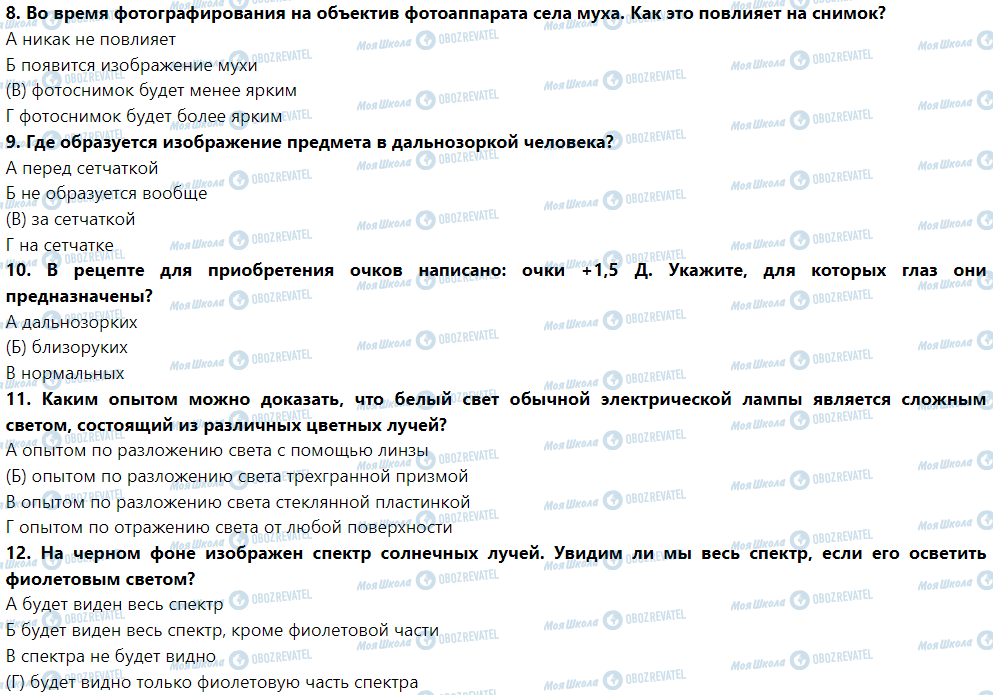Pick the 'стеклянной пластинкой' answer option
This screenshot has height=695, width=993.
(237, 502)
